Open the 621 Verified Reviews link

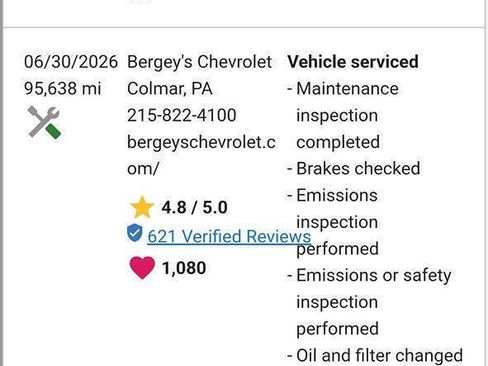229,236
